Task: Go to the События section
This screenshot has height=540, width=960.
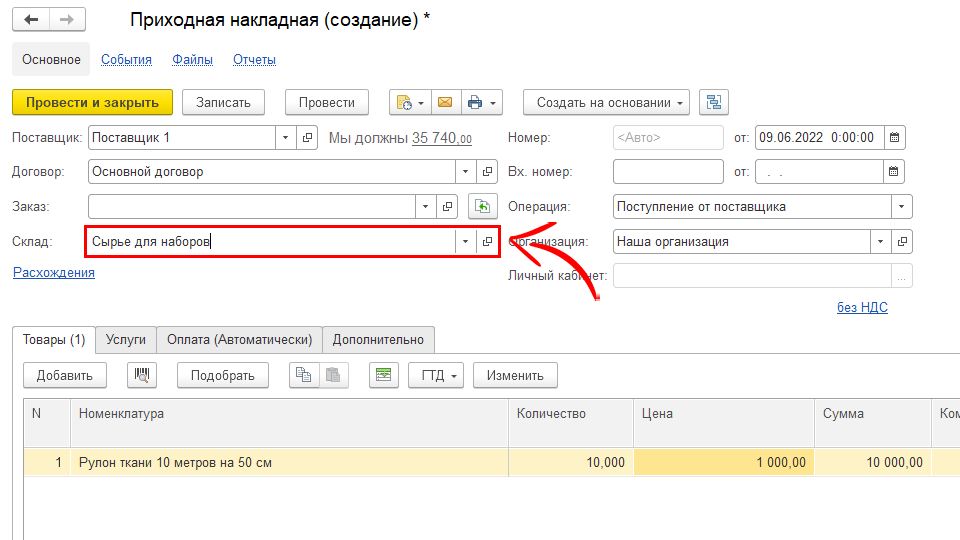Action: (x=126, y=59)
